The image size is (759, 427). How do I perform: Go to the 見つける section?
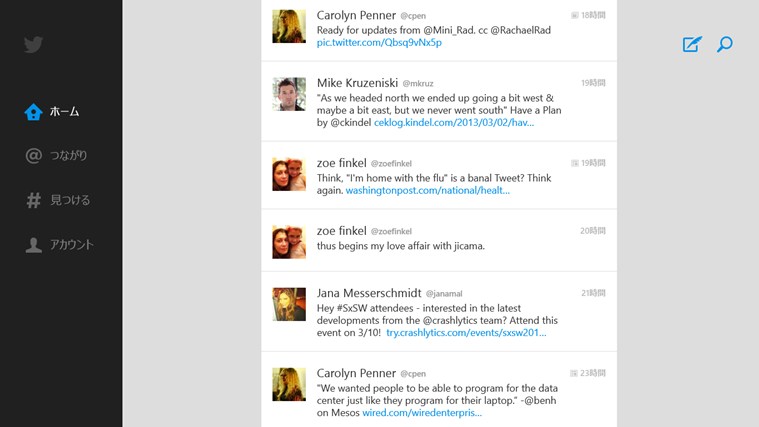tap(70, 200)
